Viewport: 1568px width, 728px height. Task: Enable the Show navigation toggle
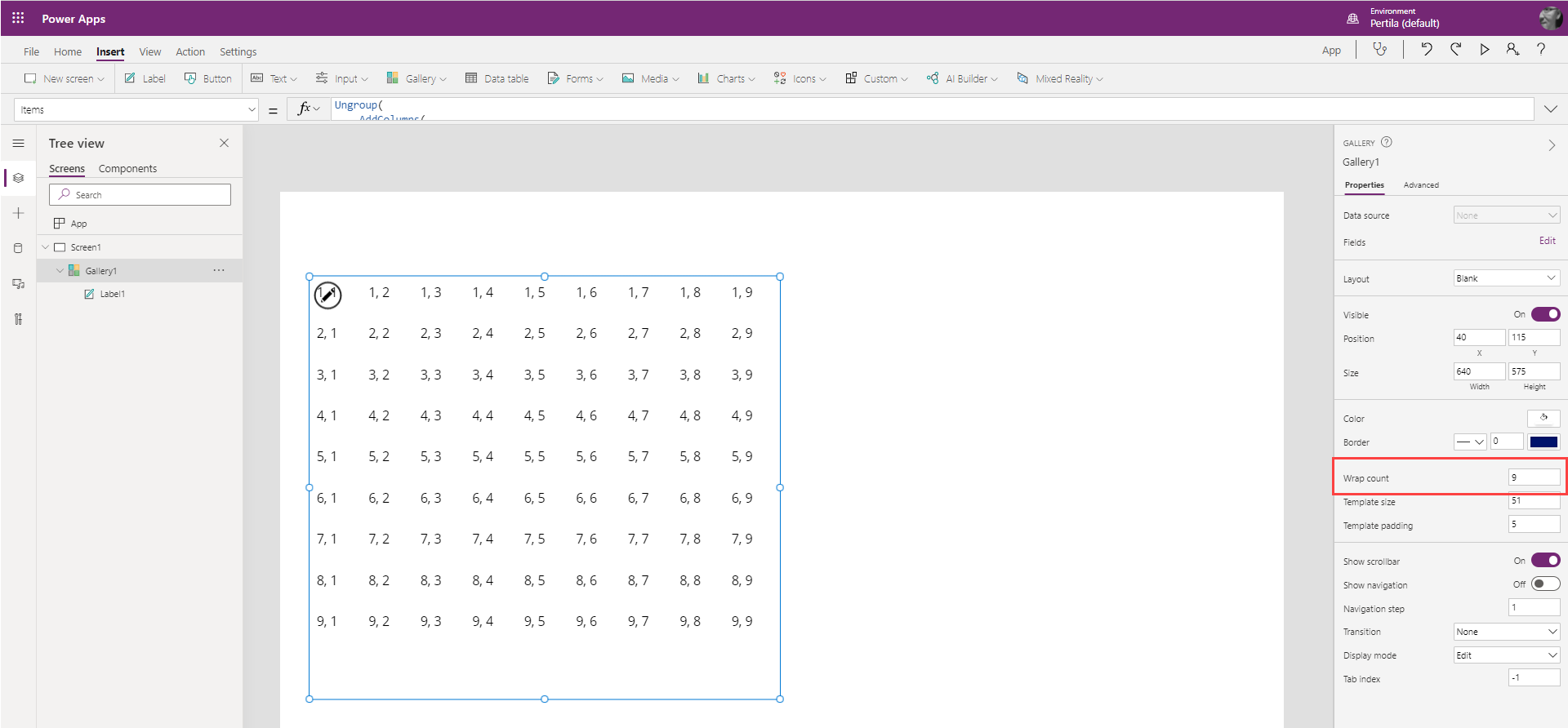1545,584
